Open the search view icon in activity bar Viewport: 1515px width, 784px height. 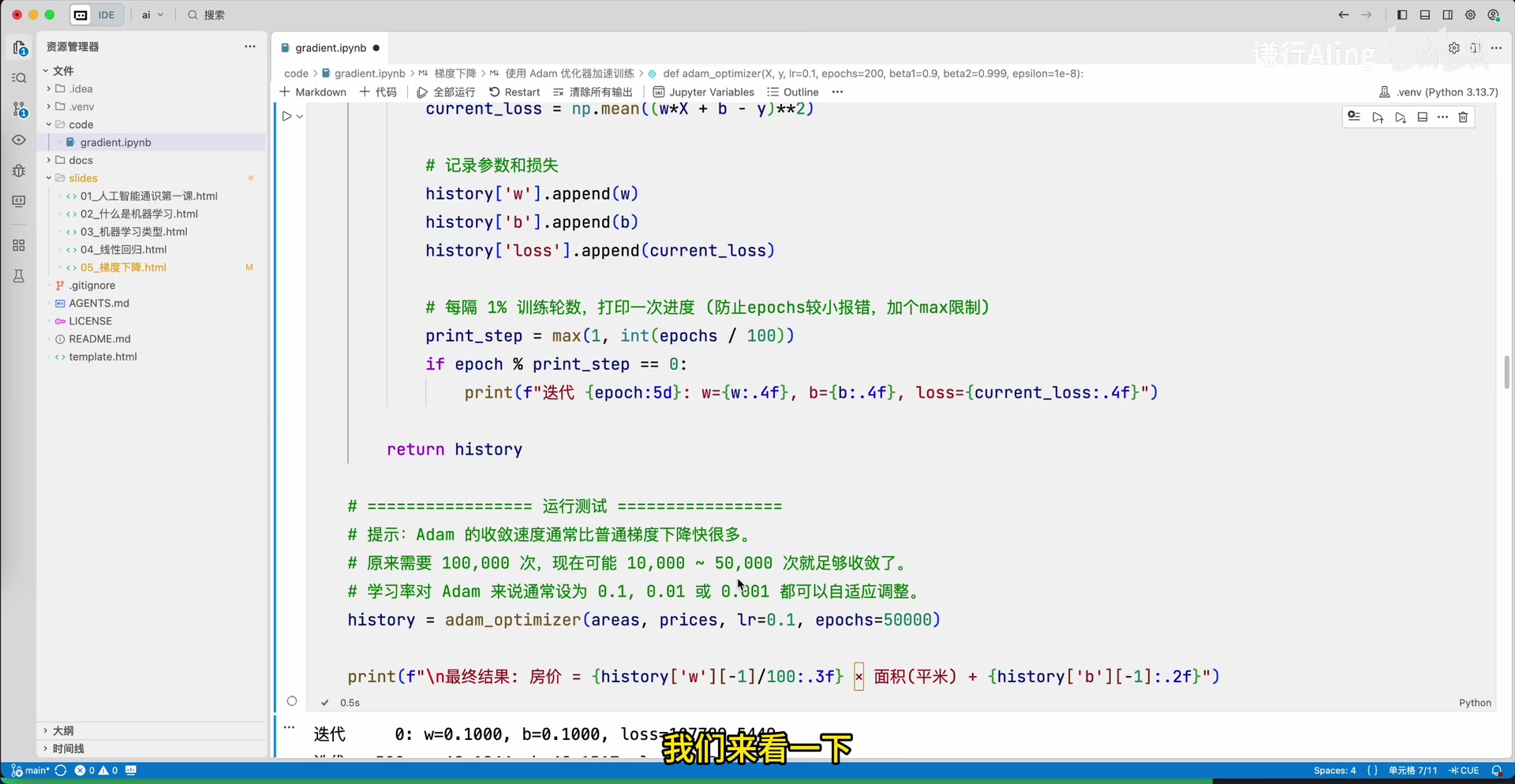pos(20,78)
